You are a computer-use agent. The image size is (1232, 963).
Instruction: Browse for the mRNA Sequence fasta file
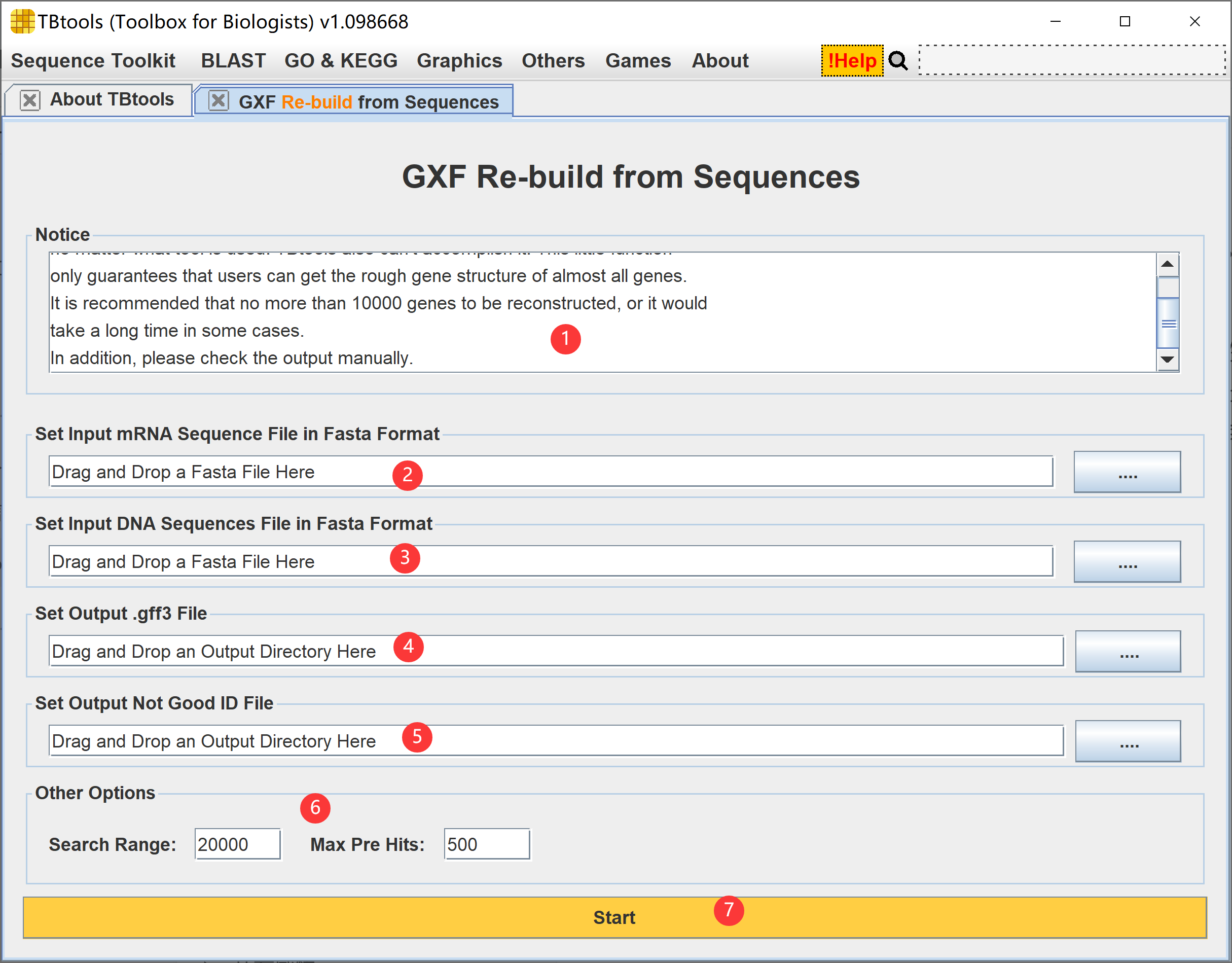[x=1127, y=472]
